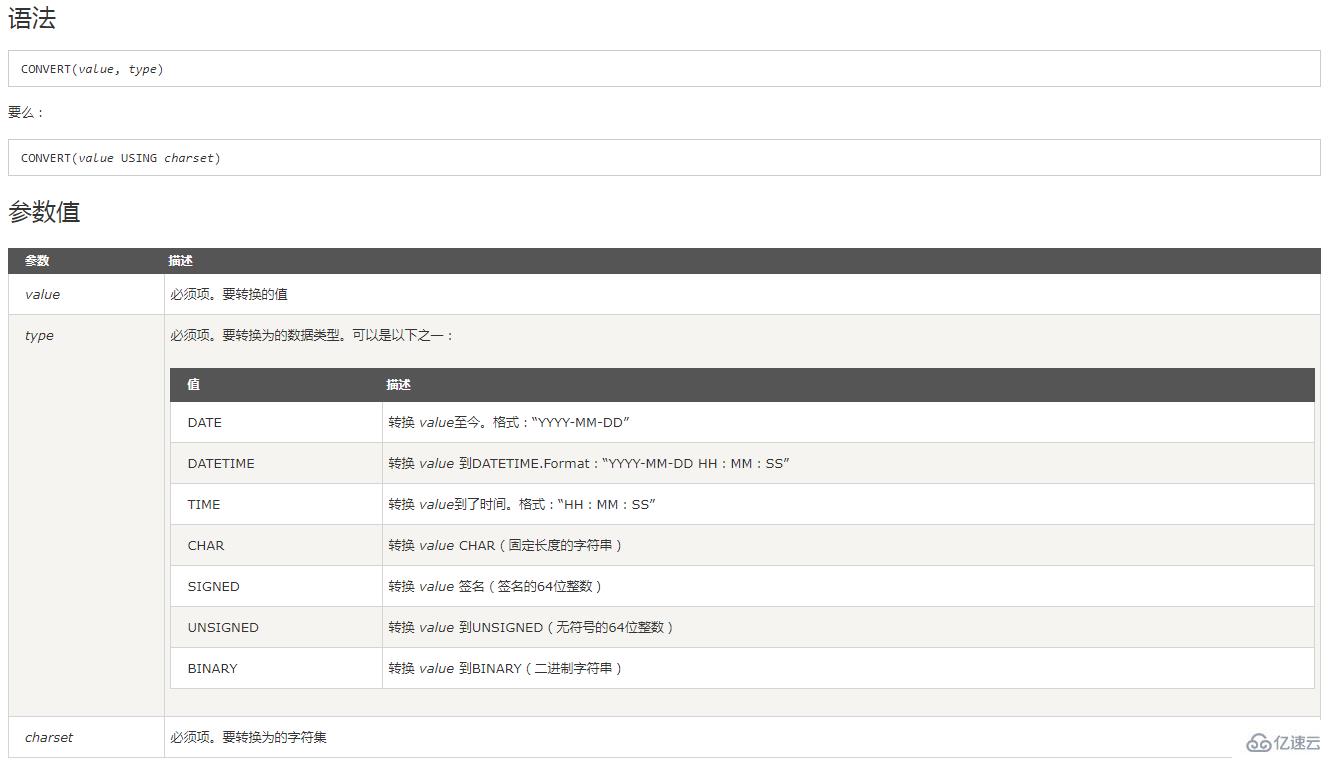Click the BINARY type value cell
The width and height of the screenshot is (1332, 764).
click(276, 668)
